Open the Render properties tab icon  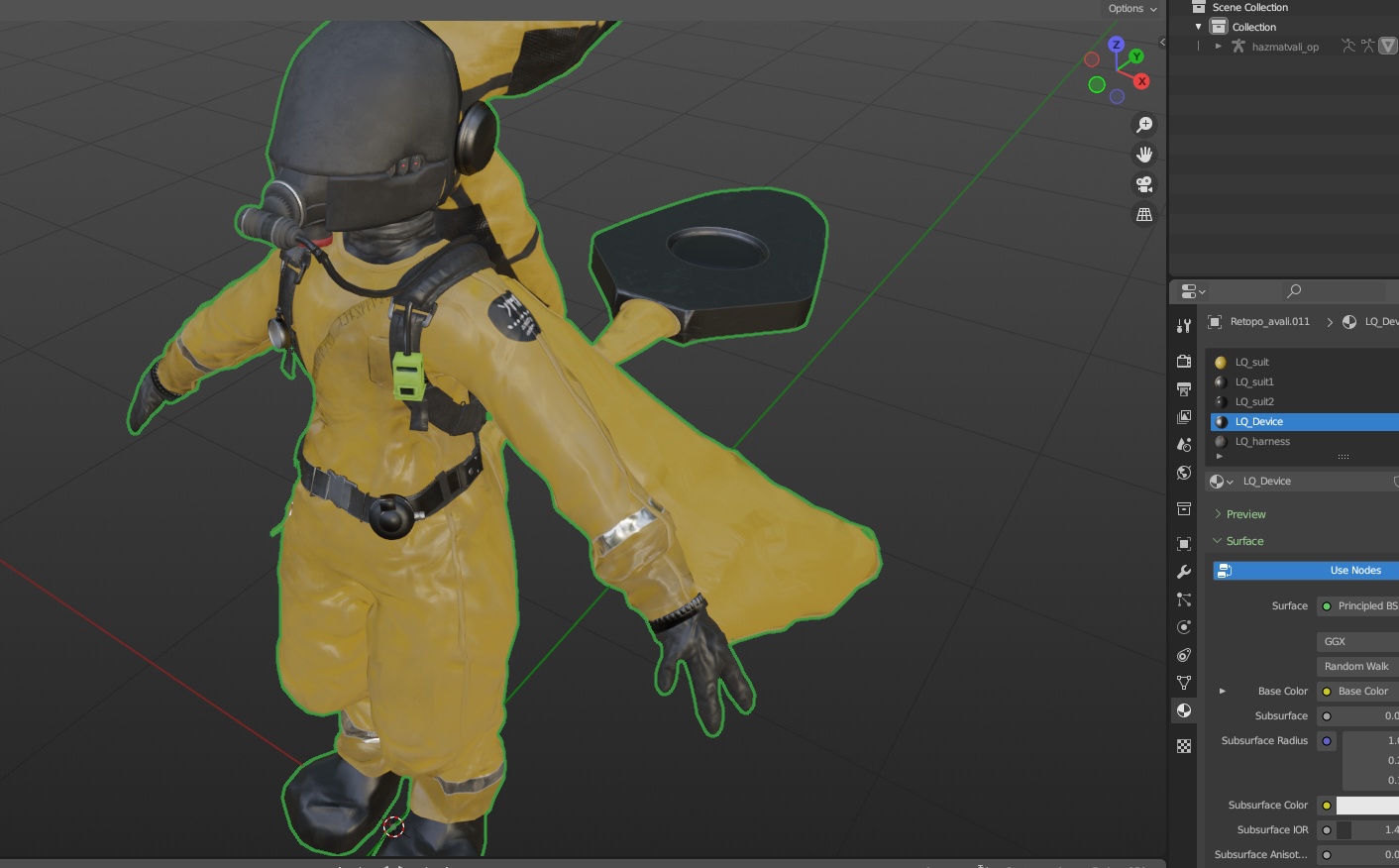pyautogui.click(x=1184, y=361)
